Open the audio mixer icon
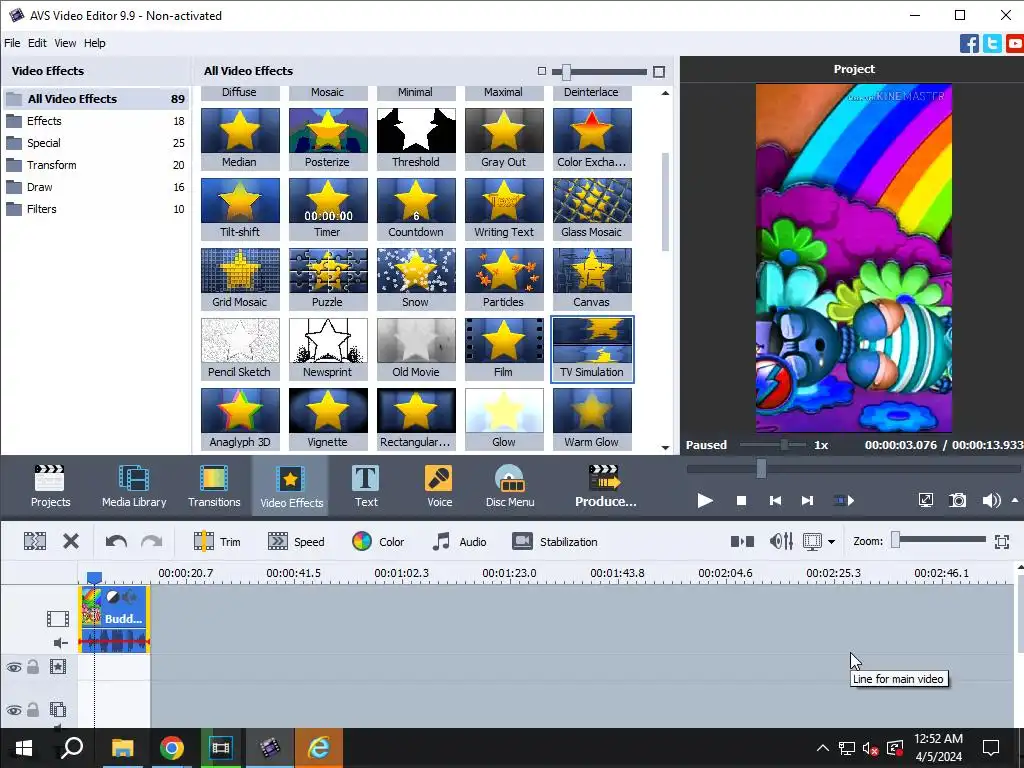Image resolution: width=1024 pixels, height=768 pixels. 781,541
